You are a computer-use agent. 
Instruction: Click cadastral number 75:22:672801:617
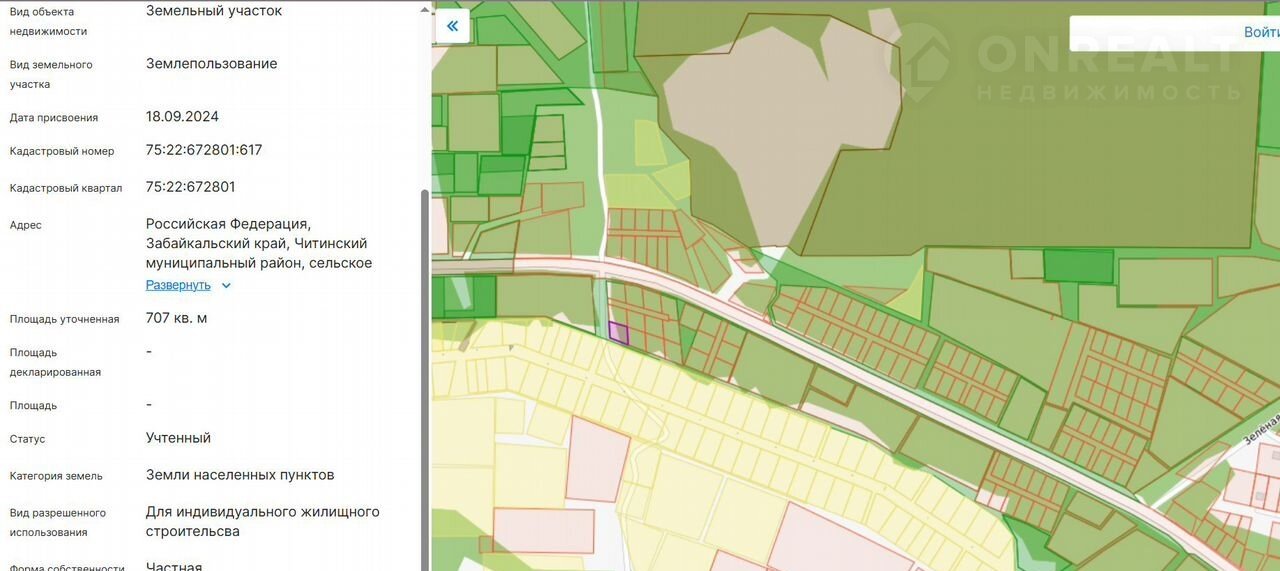(x=204, y=150)
